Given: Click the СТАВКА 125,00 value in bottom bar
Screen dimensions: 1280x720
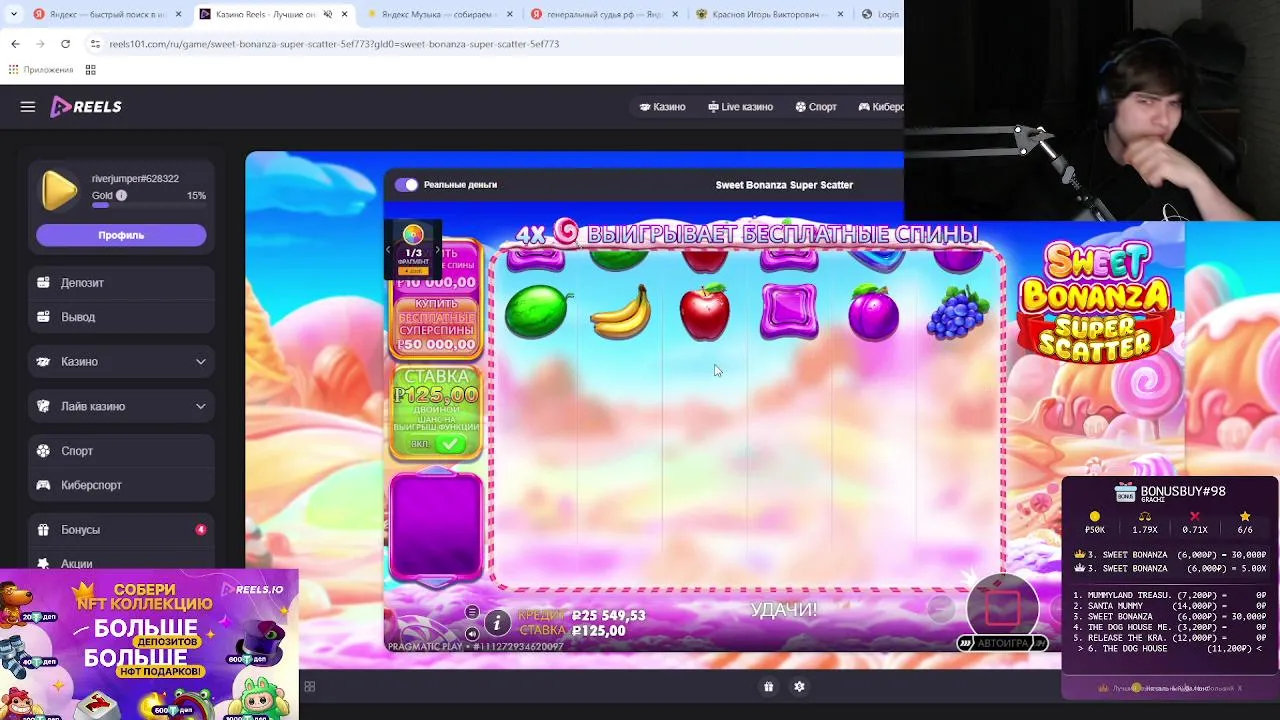Looking at the screenshot, I should click(x=598, y=631).
